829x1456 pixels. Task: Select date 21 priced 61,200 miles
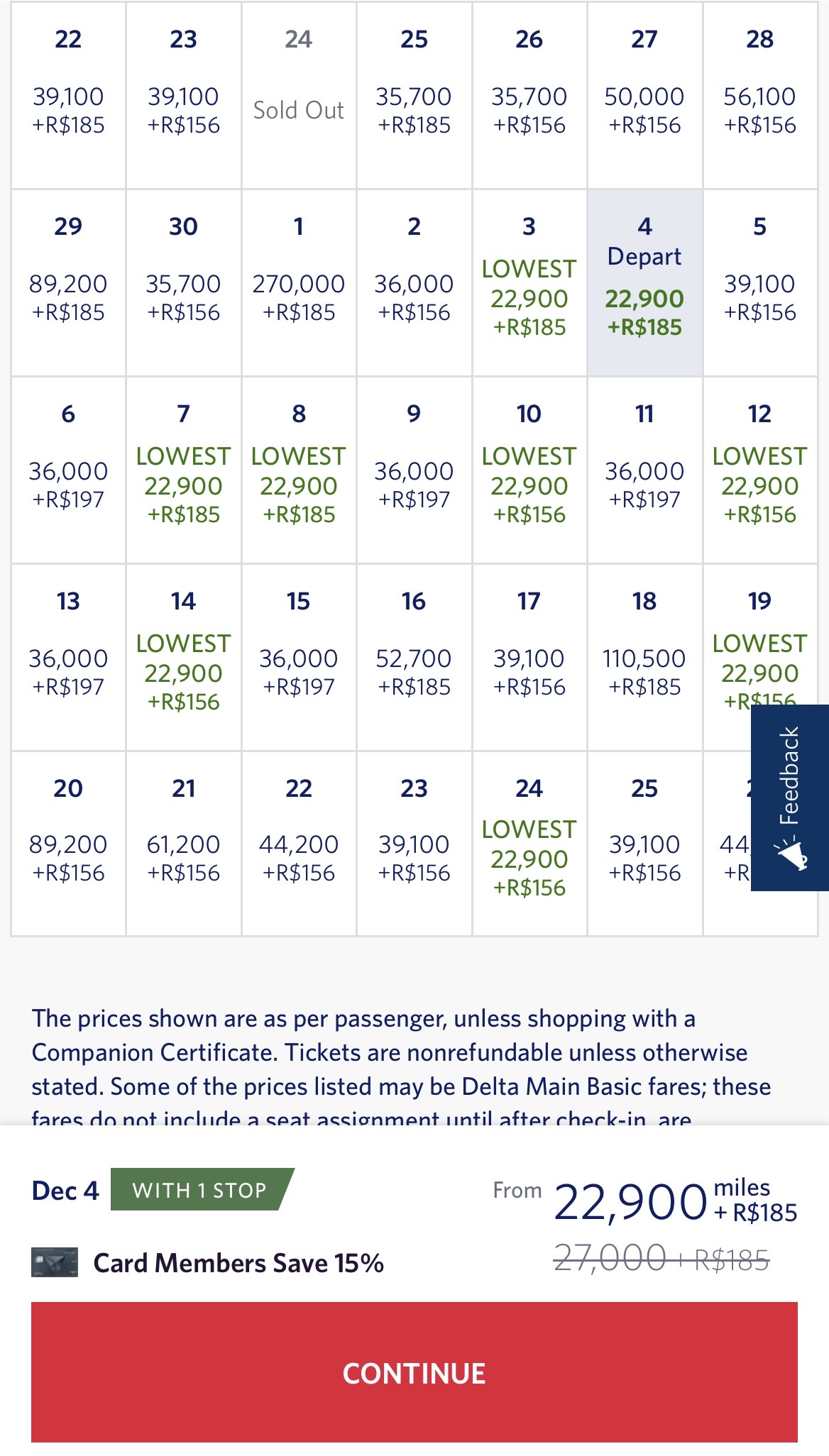coord(184,844)
